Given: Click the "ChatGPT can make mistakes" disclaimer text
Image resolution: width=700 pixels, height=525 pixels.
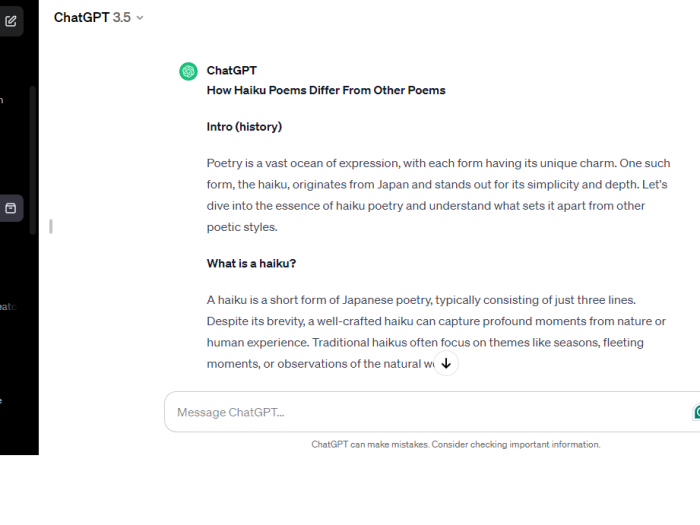Looking at the screenshot, I should 455,444.
